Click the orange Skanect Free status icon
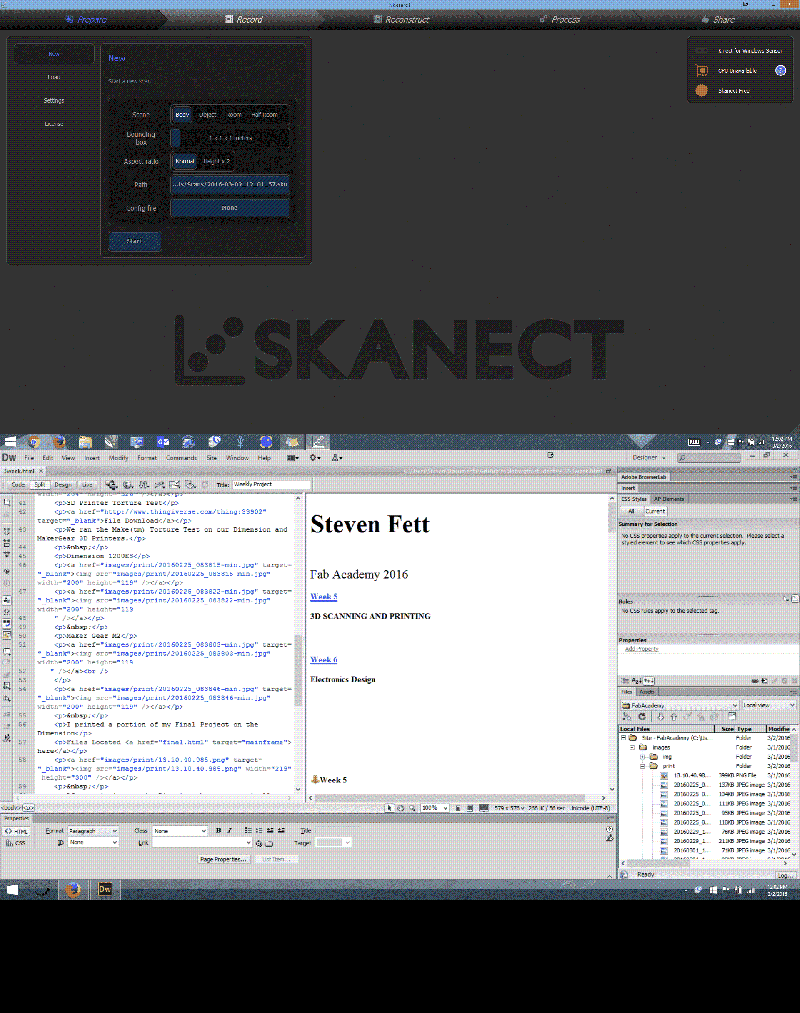 (701, 90)
